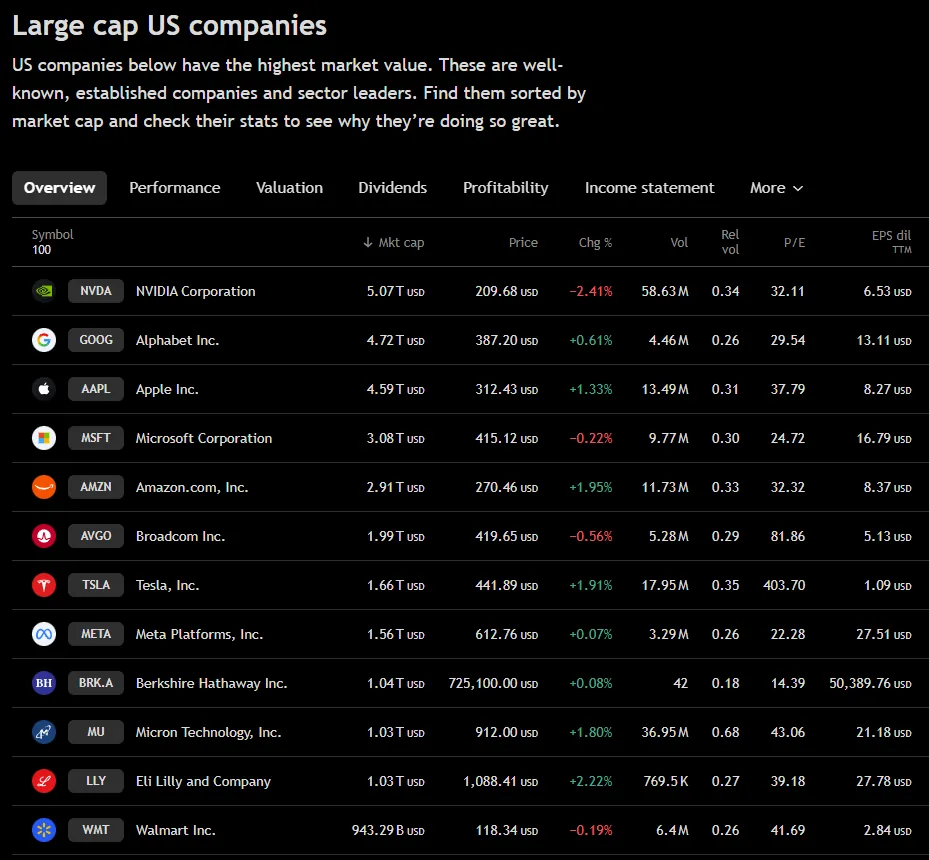Screen dimensions: 929x860
Task: Sort by the P/E column header
Action: click(x=795, y=242)
